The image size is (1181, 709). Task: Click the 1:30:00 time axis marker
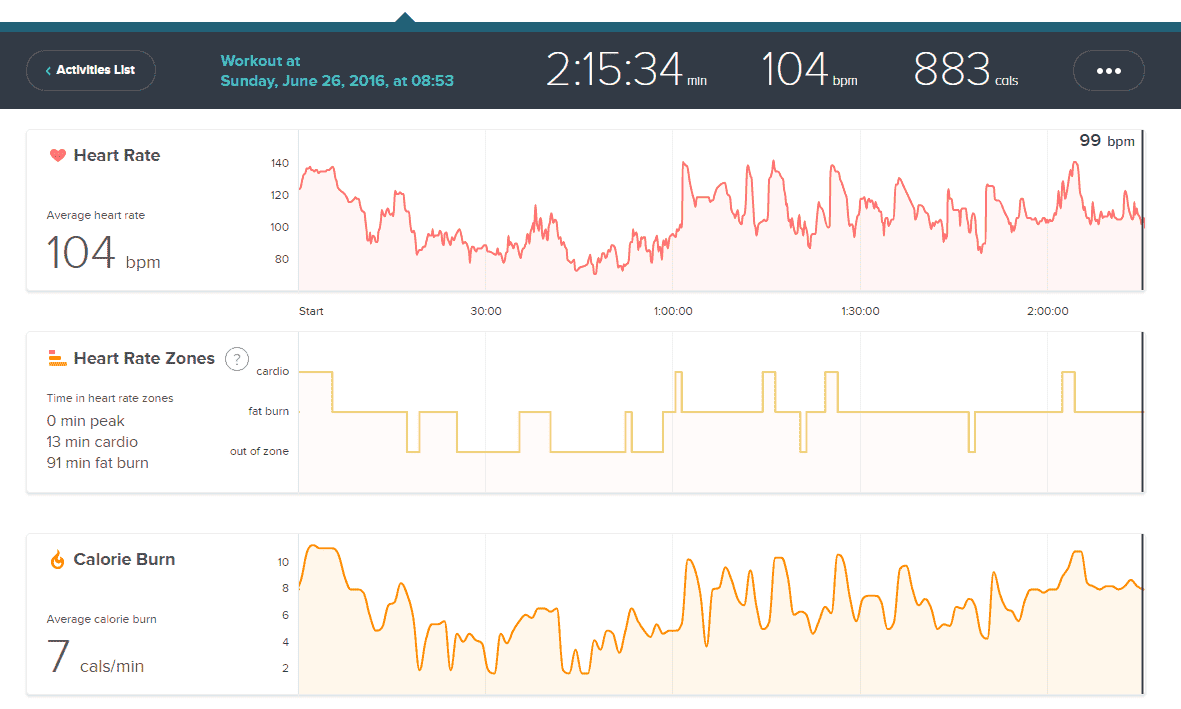tap(860, 311)
